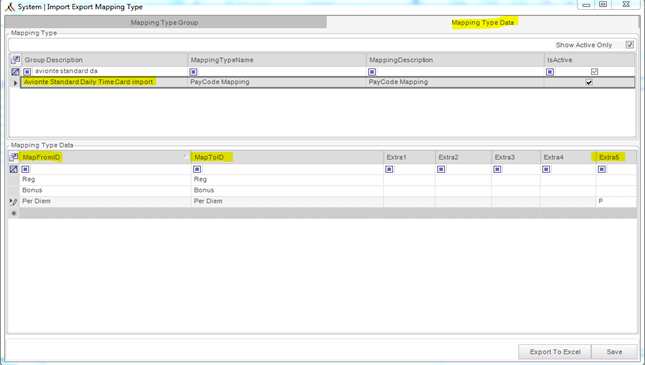The image size is (645, 365).
Task: Select the 'Per Diem' MapToID cell
Action: click(287, 201)
